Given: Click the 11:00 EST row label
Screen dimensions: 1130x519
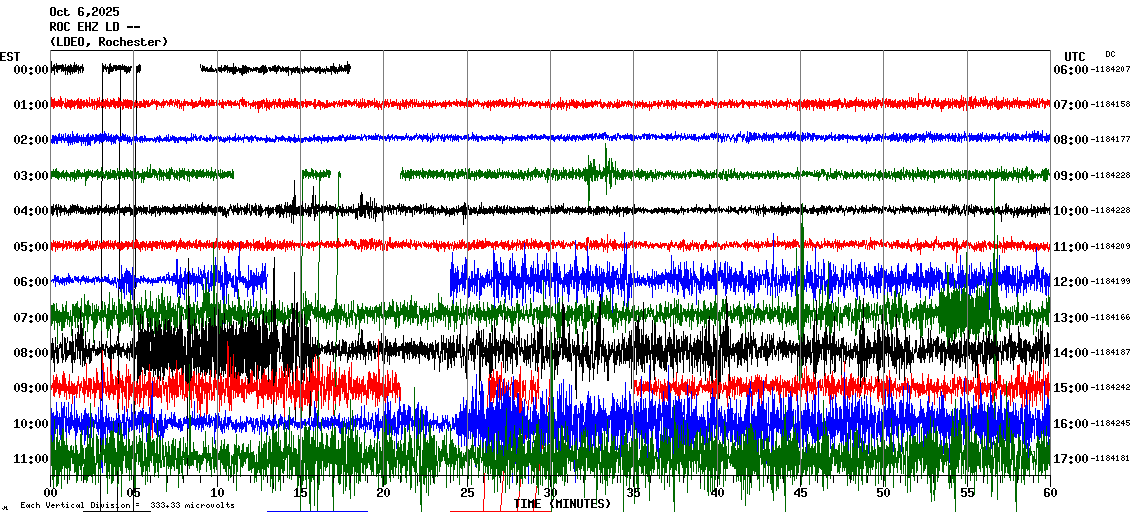Looking at the screenshot, I should (x=31, y=459).
